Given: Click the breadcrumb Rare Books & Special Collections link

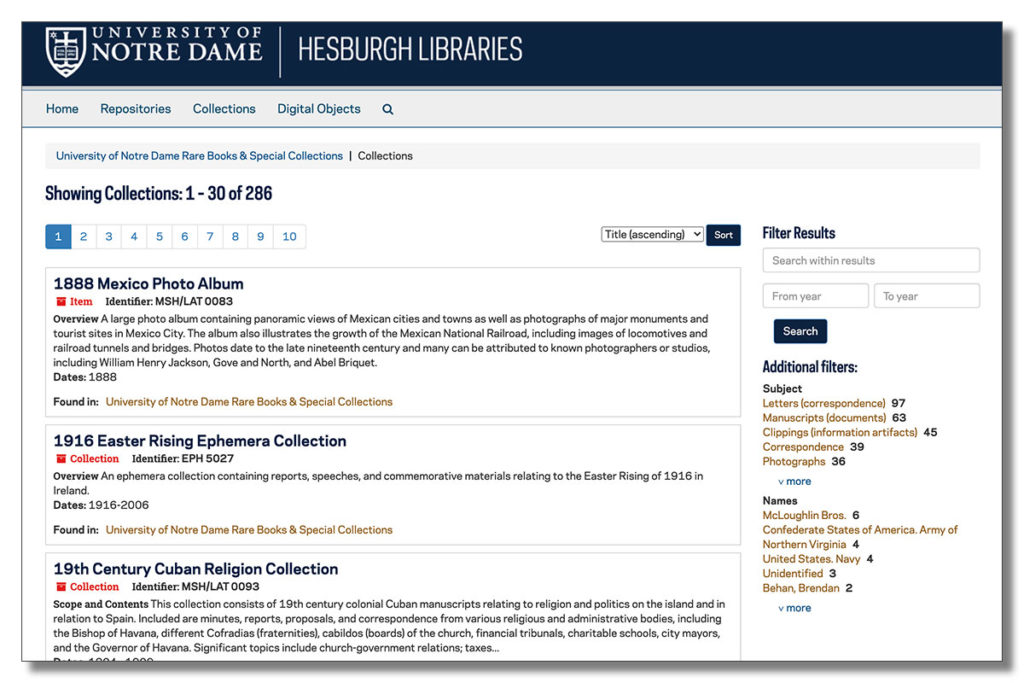Looking at the screenshot, I should pyautogui.click(x=199, y=156).
